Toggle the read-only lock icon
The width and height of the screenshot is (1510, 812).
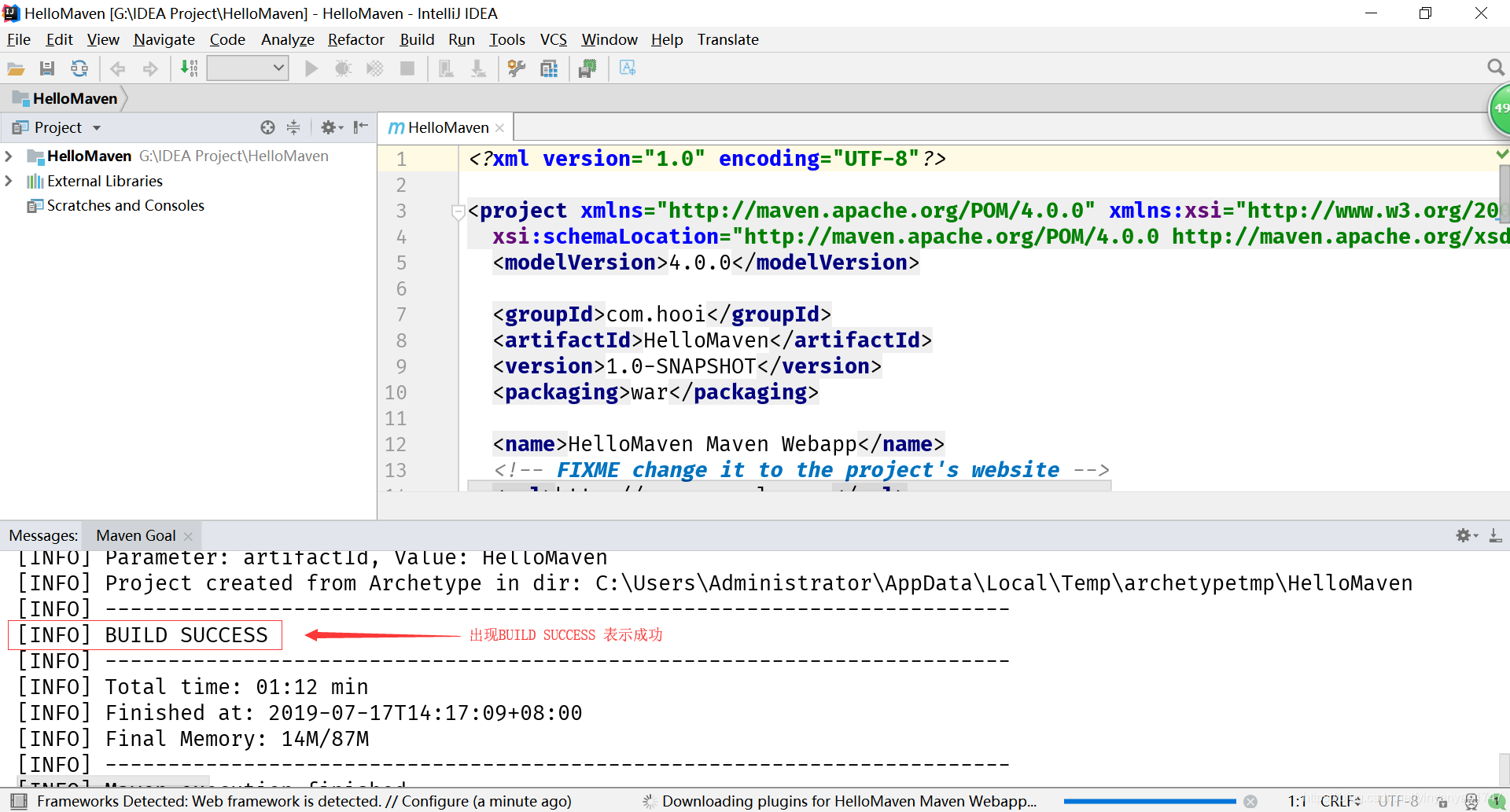pyautogui.click(x=1443, y=803)
